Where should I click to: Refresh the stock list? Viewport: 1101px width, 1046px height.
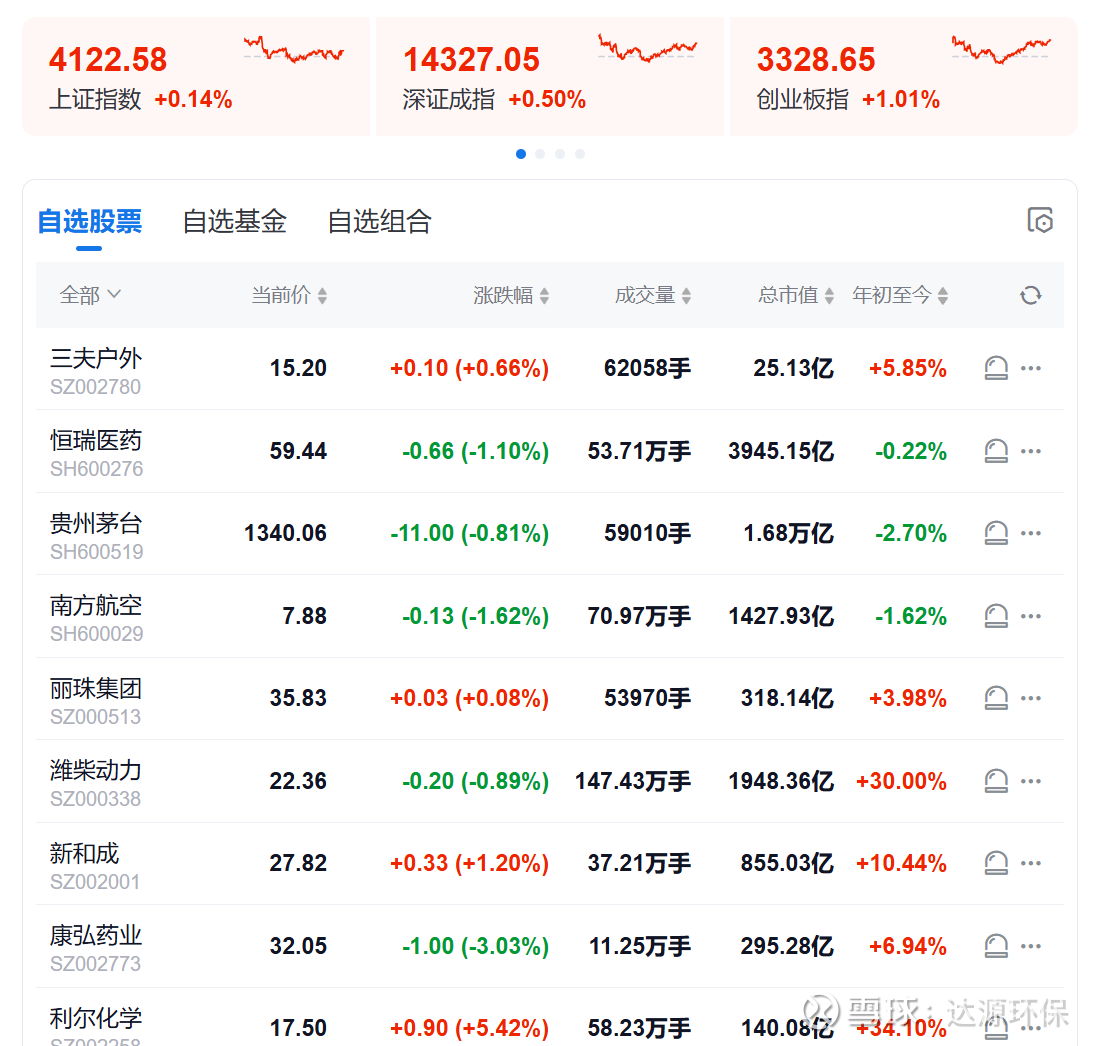coord(1031,296)
